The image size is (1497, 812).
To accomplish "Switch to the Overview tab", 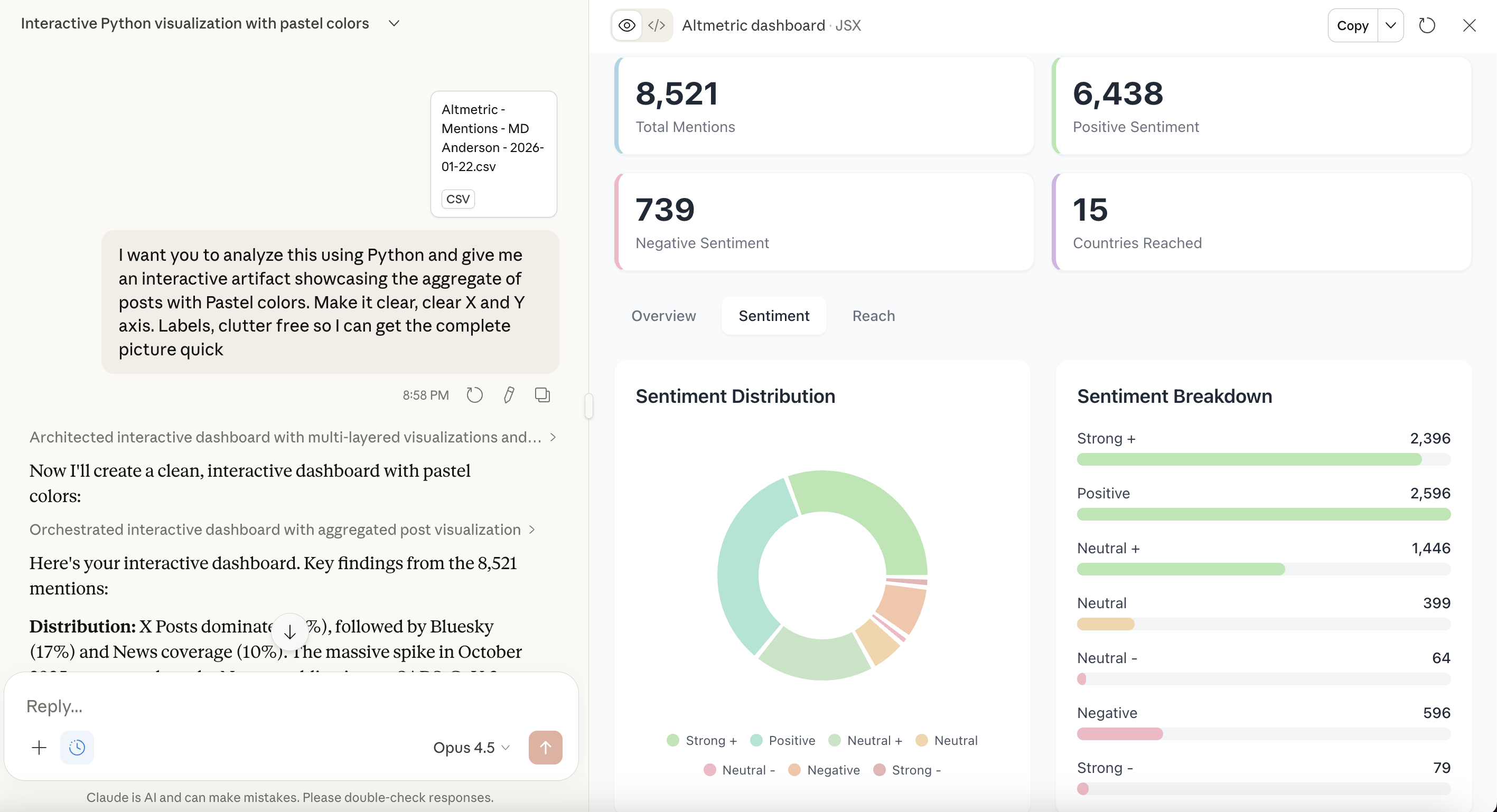I will coord(663,315).
